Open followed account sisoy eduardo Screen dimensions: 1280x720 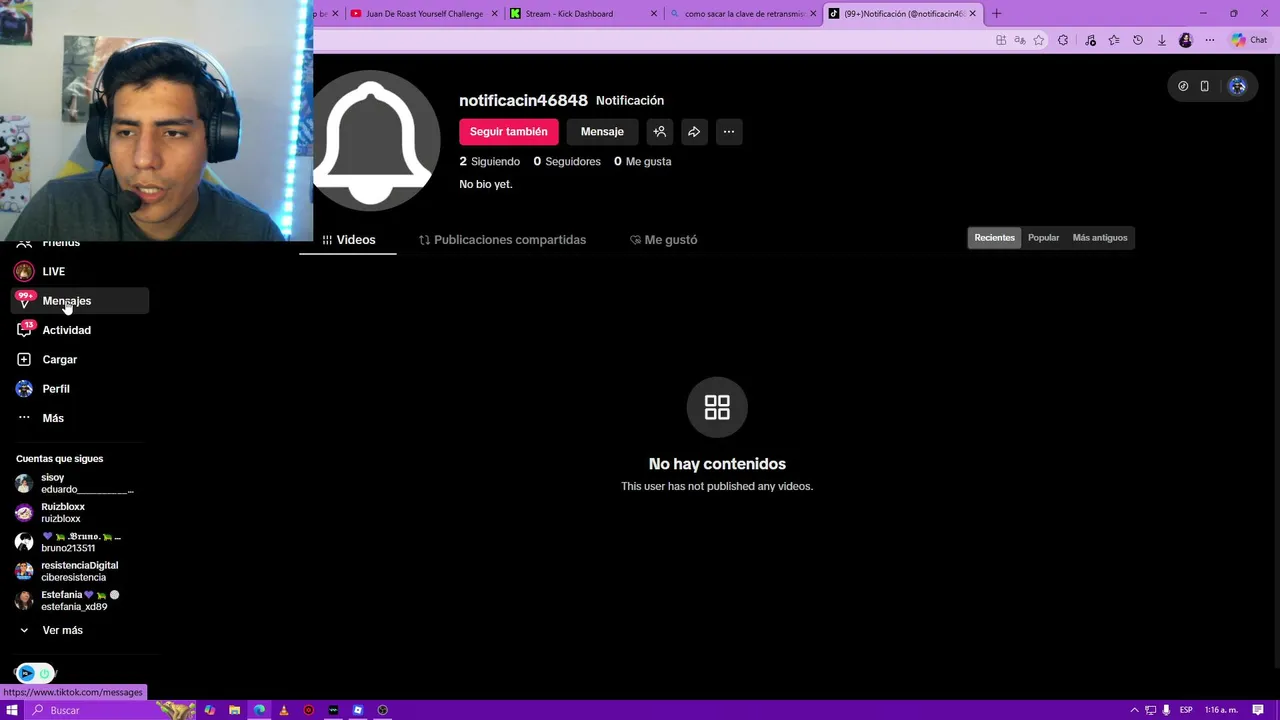pos(78,484)
